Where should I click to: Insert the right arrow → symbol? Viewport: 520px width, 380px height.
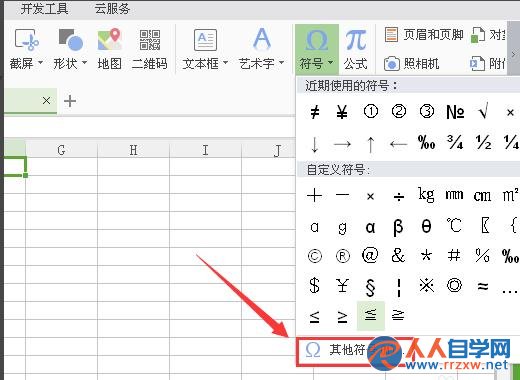[342, 144]
